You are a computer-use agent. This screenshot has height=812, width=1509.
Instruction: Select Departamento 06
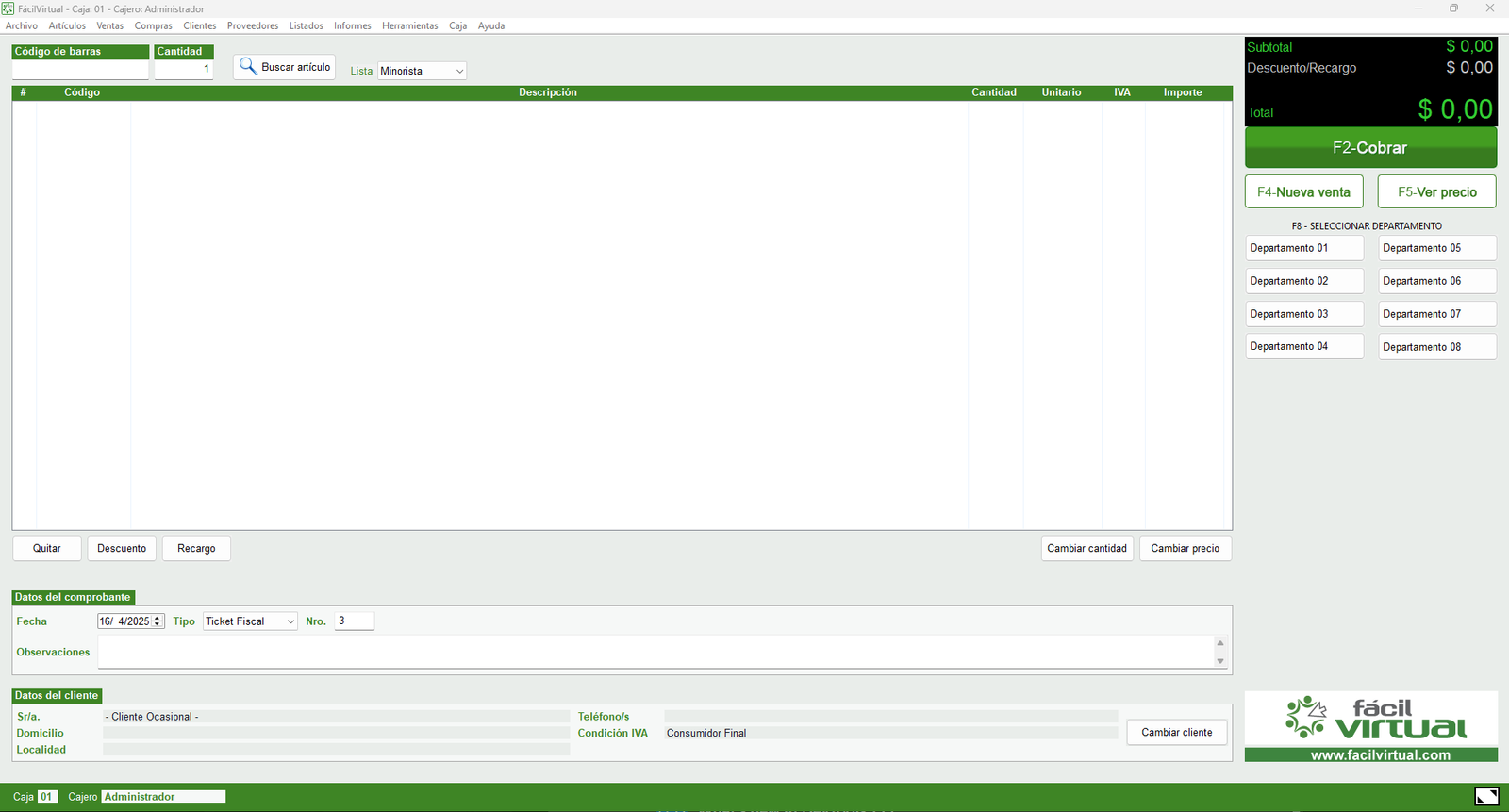click(1437, 281)
